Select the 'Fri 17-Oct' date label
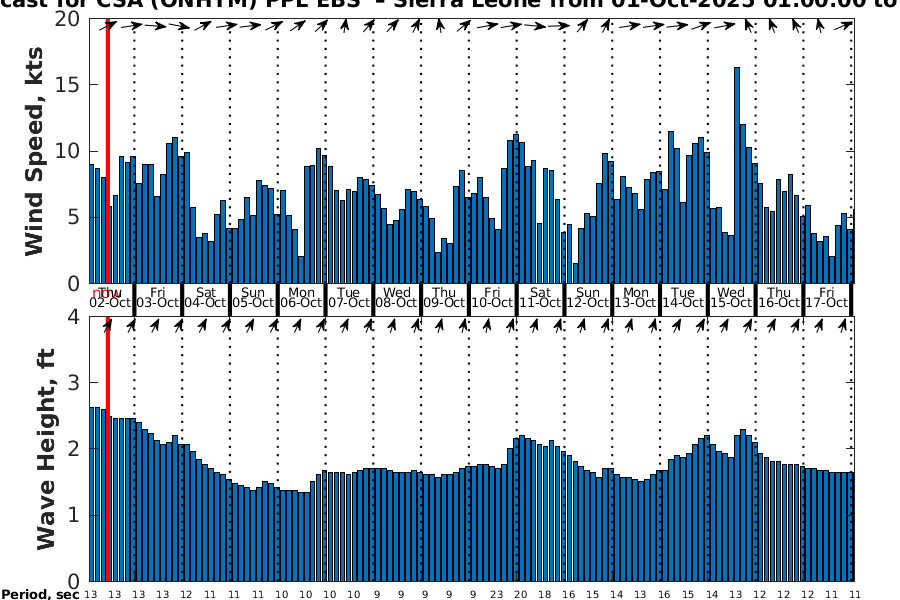Image resolution: width=900 pixels, height=600 pixels. click(x=826, y=297)
